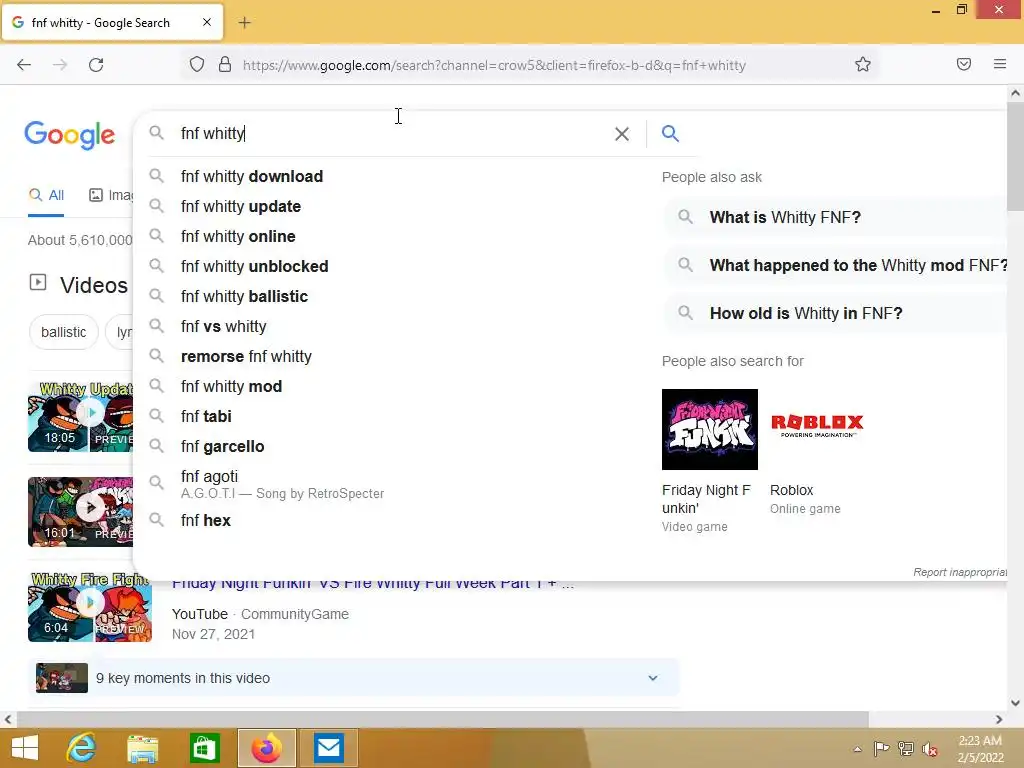This screenshot has height=768, width=1024.
Task: Click the Videos section icon
Action: click(x=38, y=283)
